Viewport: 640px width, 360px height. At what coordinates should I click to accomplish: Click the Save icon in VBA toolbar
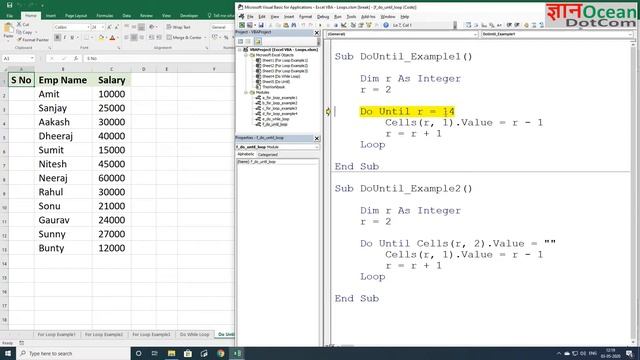[261, 25]
